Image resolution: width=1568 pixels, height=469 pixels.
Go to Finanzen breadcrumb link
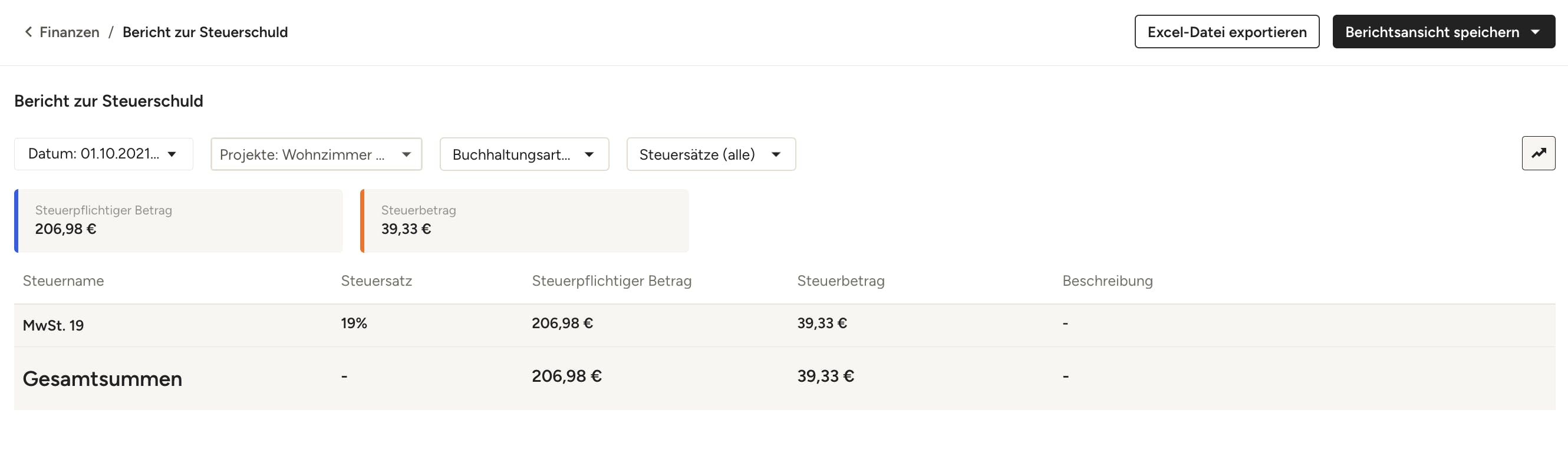coord(70,32)
